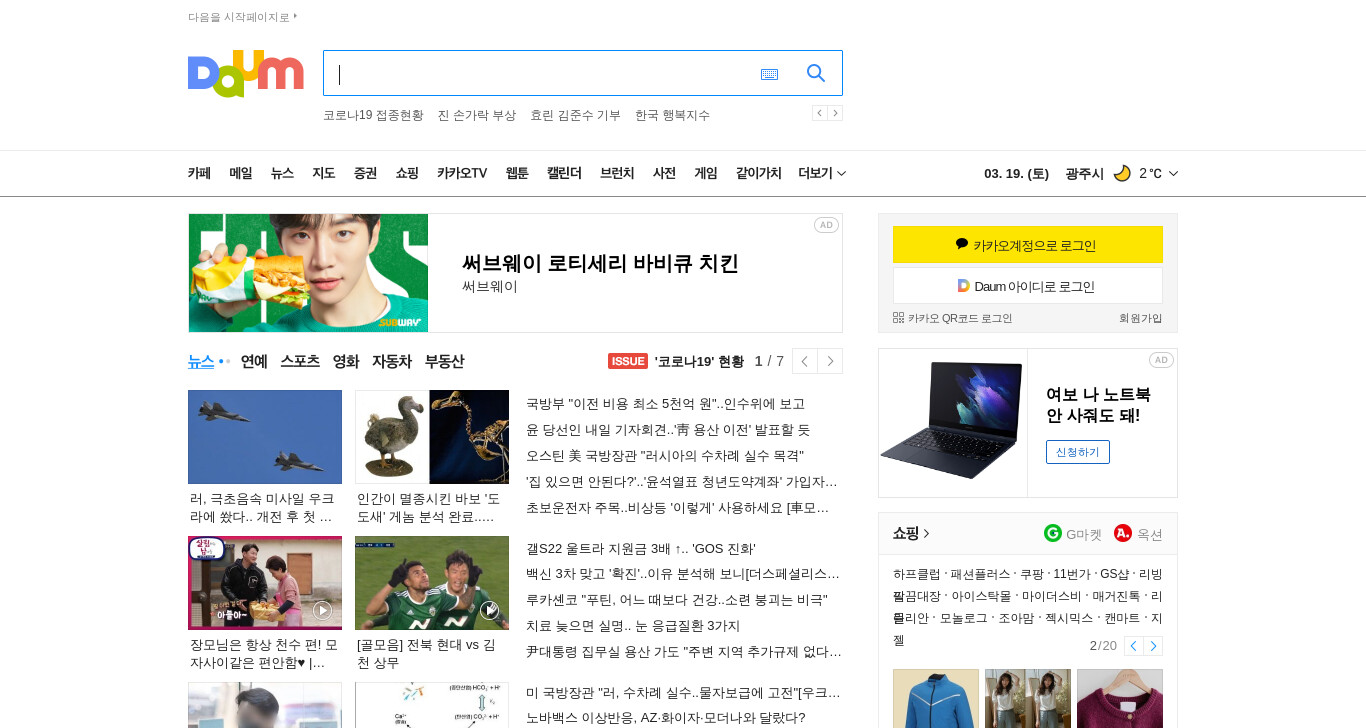
Task: Open headline 국방부 "이전 비용 최소 5천억 원"
Action: (665, 404)
